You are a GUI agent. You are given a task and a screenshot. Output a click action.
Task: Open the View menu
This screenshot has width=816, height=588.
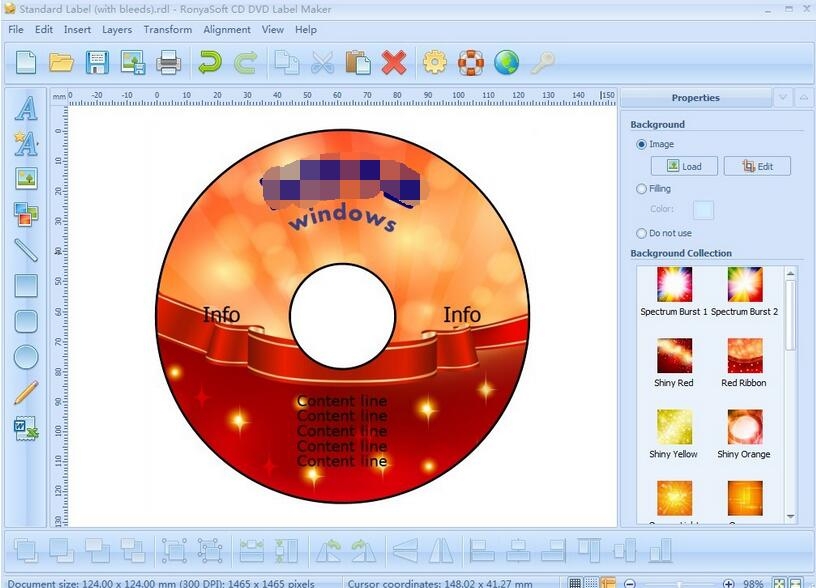coord(273,30)
